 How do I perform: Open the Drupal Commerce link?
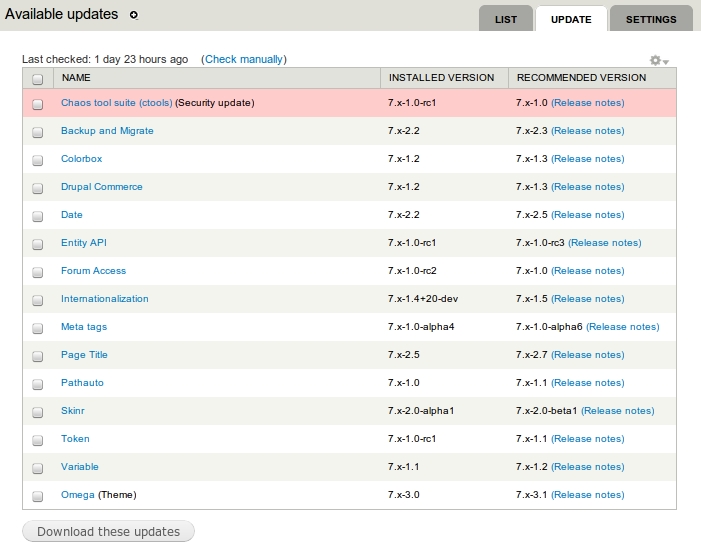click(x=102, y=187)
